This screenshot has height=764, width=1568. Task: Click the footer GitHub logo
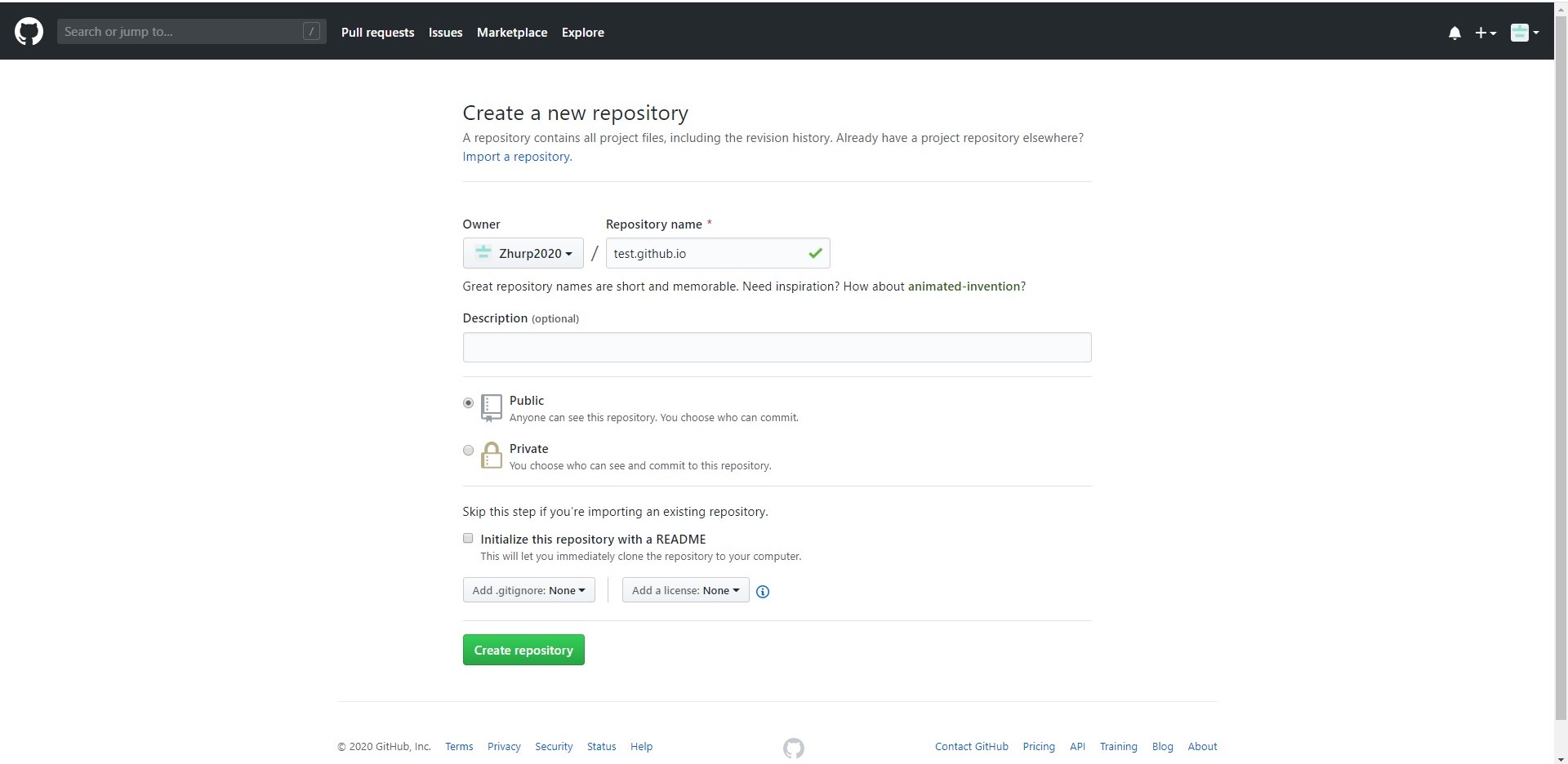pyautogui.click(x=794, y=748)
